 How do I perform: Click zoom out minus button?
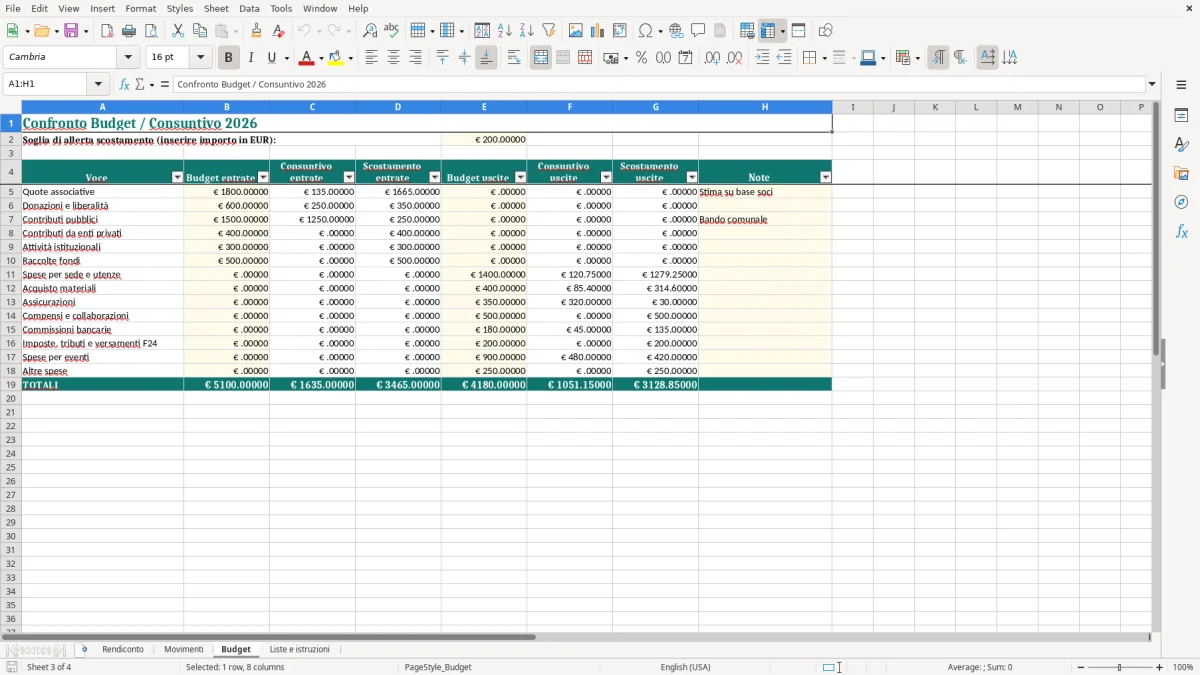coord(1081,667)
